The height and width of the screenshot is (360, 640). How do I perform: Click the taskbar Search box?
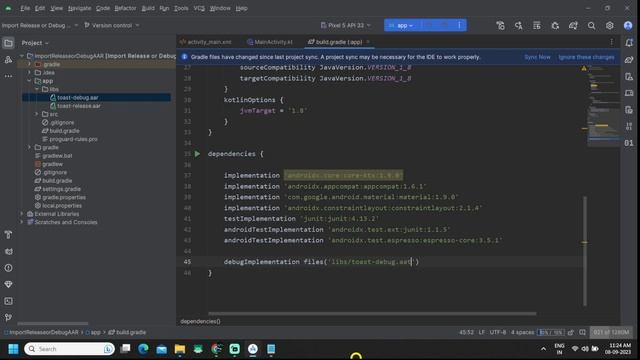pyautogui.click(x=69, y=349)
